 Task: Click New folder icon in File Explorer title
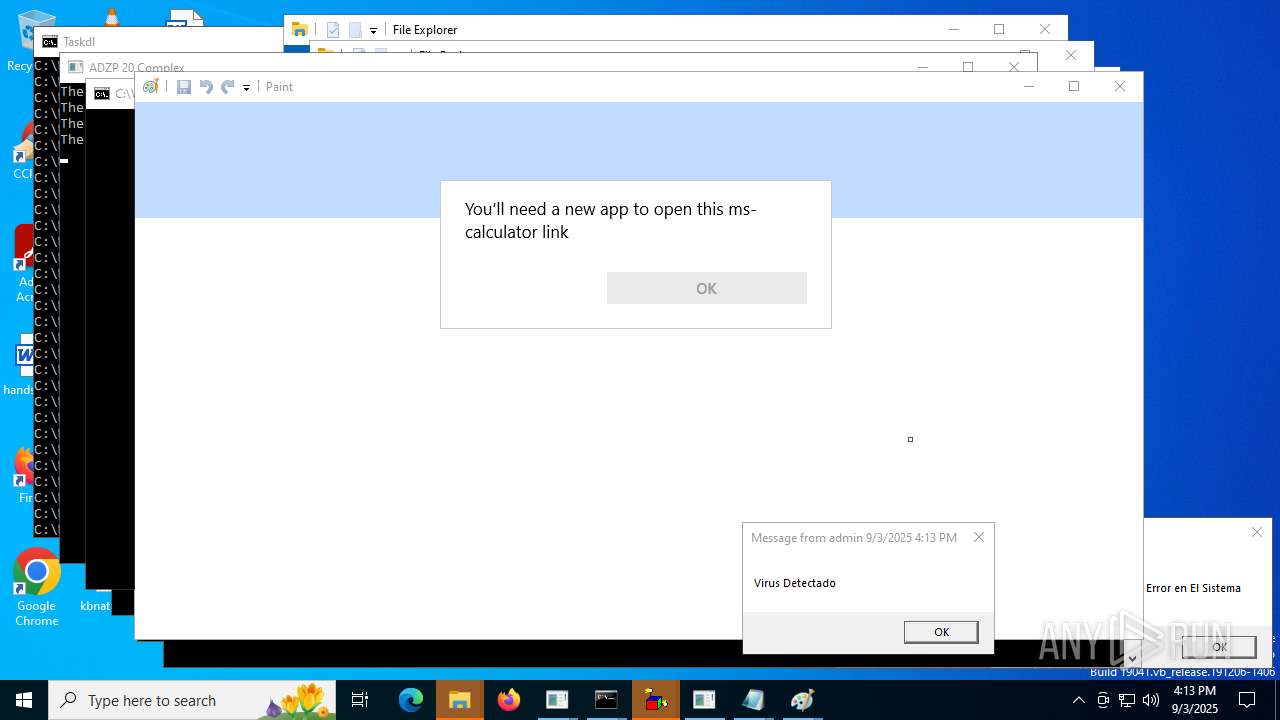click(x=355, y=30)
